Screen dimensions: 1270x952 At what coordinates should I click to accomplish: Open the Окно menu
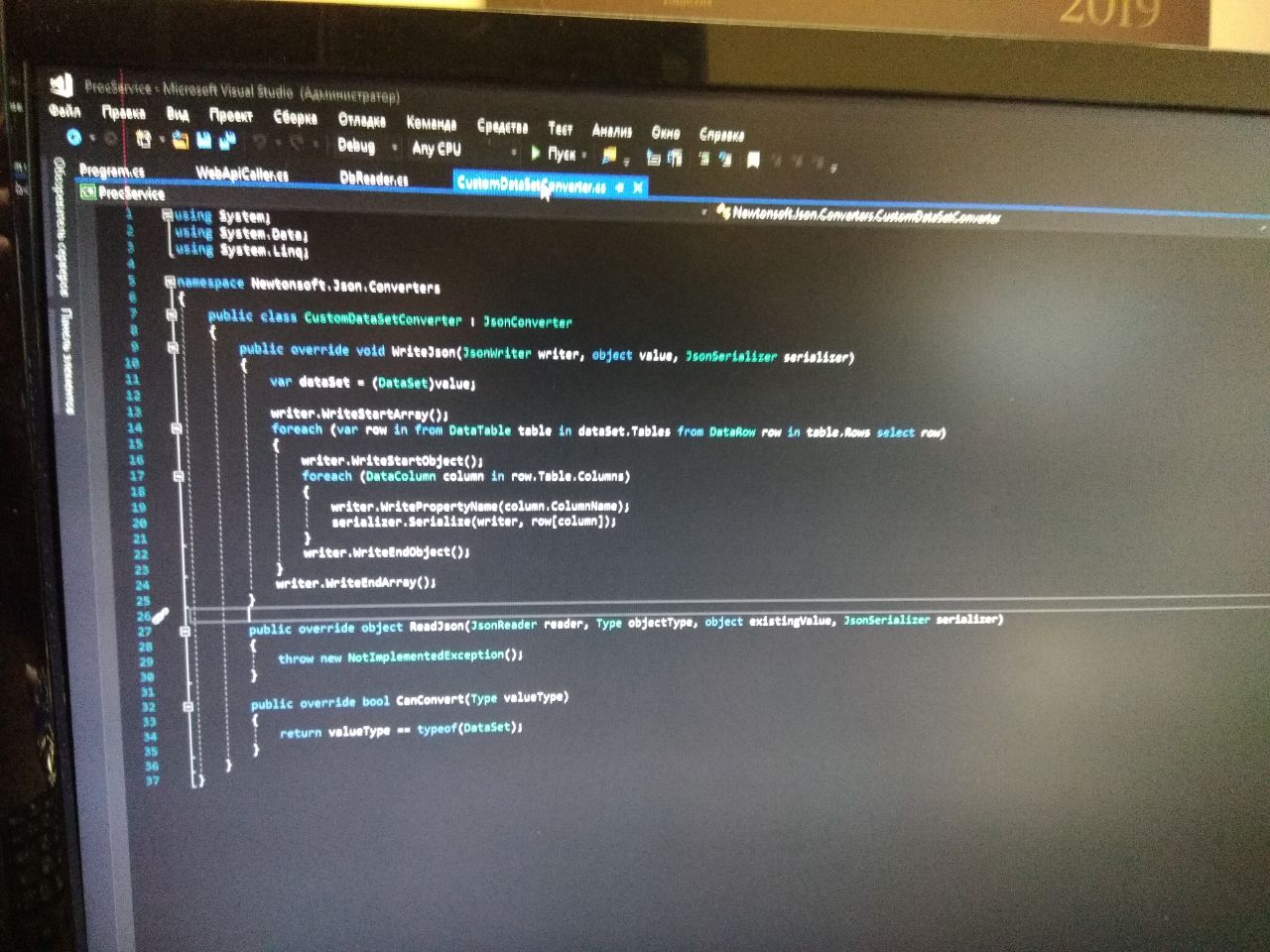(666, 132)
